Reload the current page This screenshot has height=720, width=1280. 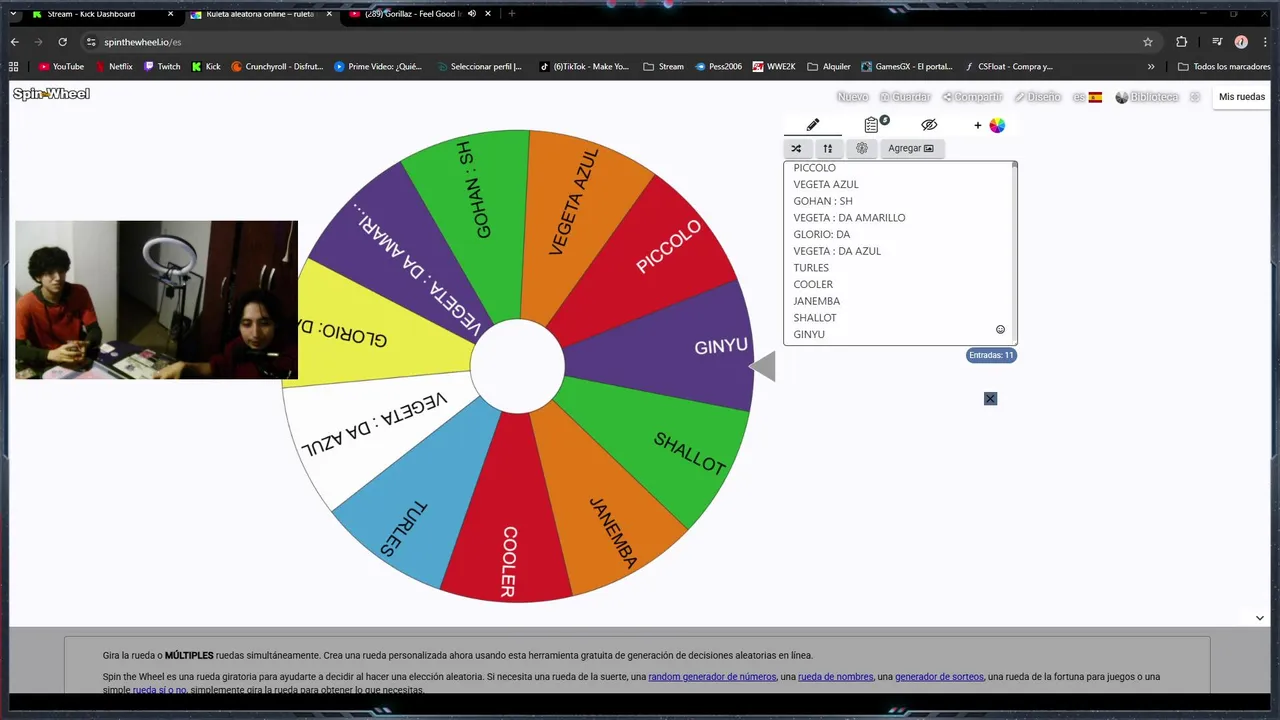(62, 42)
